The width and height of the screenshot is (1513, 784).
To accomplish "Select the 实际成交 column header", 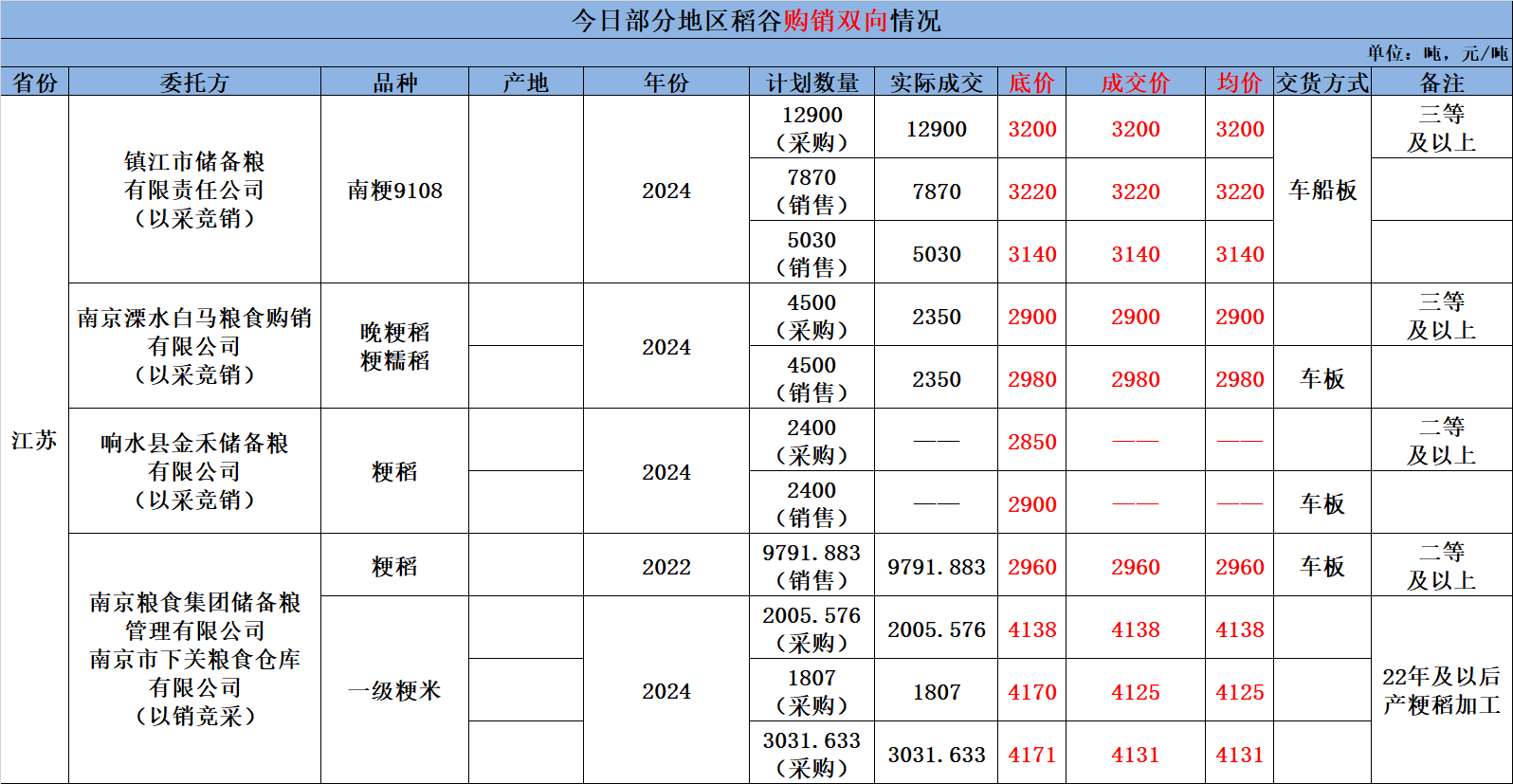I will pos(937,82).
